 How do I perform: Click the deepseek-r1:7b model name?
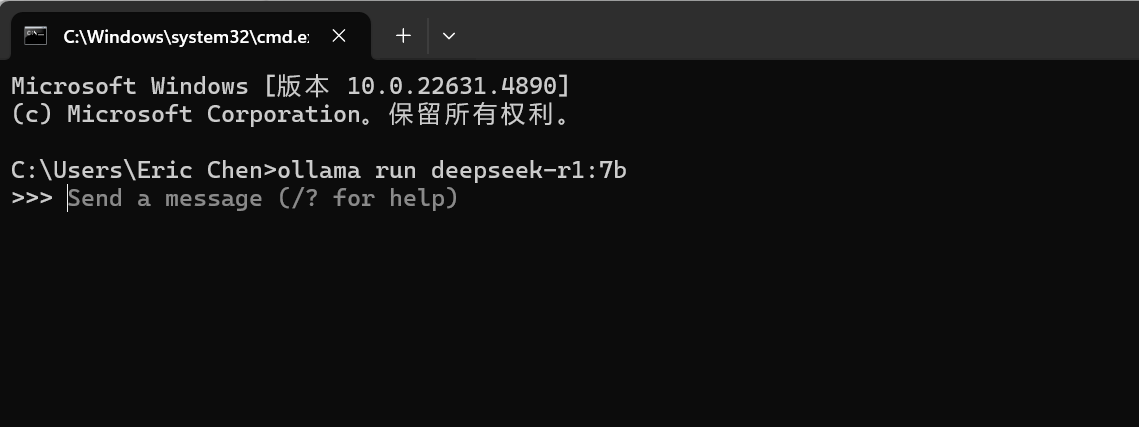pyautogui.click(x=528, y=170)
